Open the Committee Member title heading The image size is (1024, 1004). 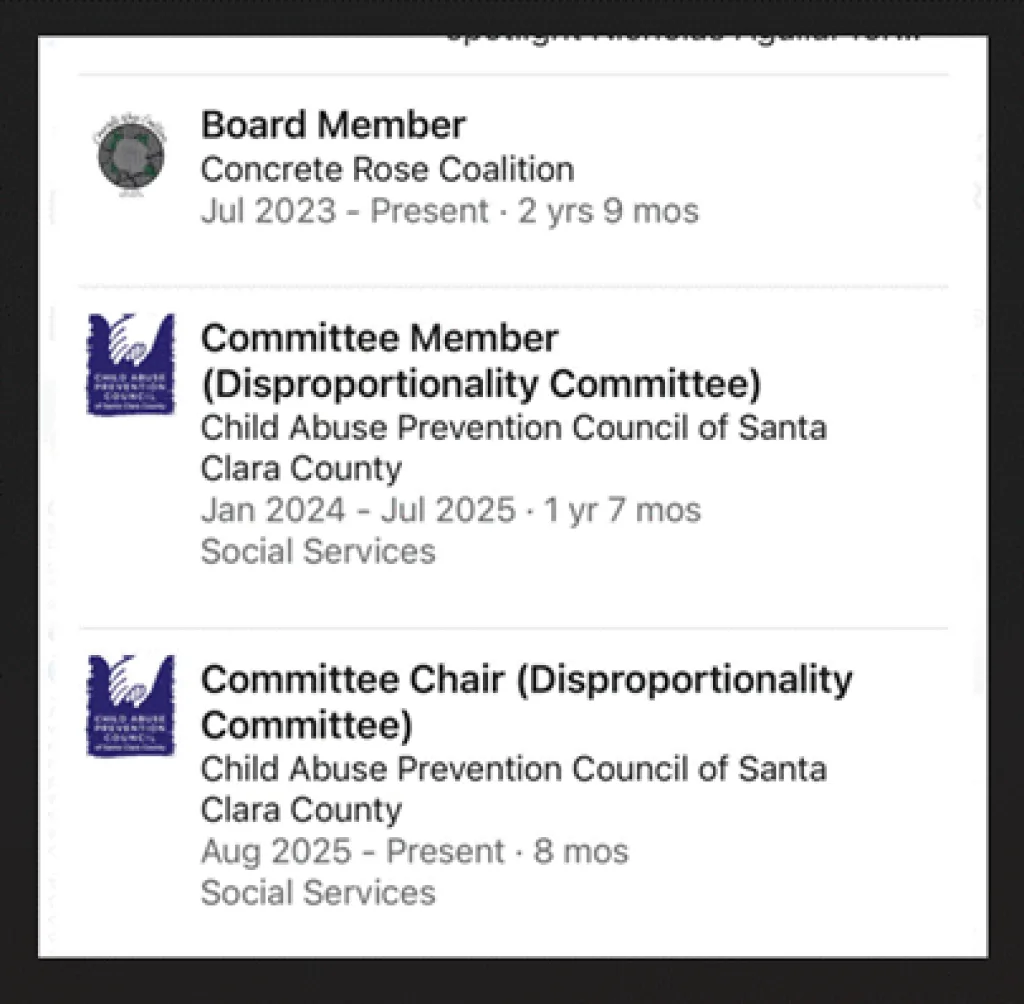[x=379, y=338]
